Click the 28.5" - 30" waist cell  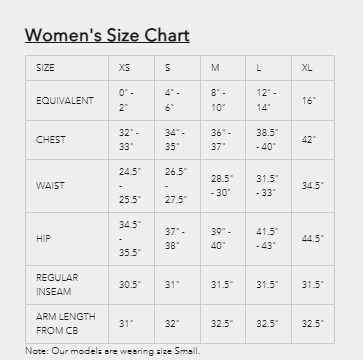pyautogui.click(x=223, y=186)
